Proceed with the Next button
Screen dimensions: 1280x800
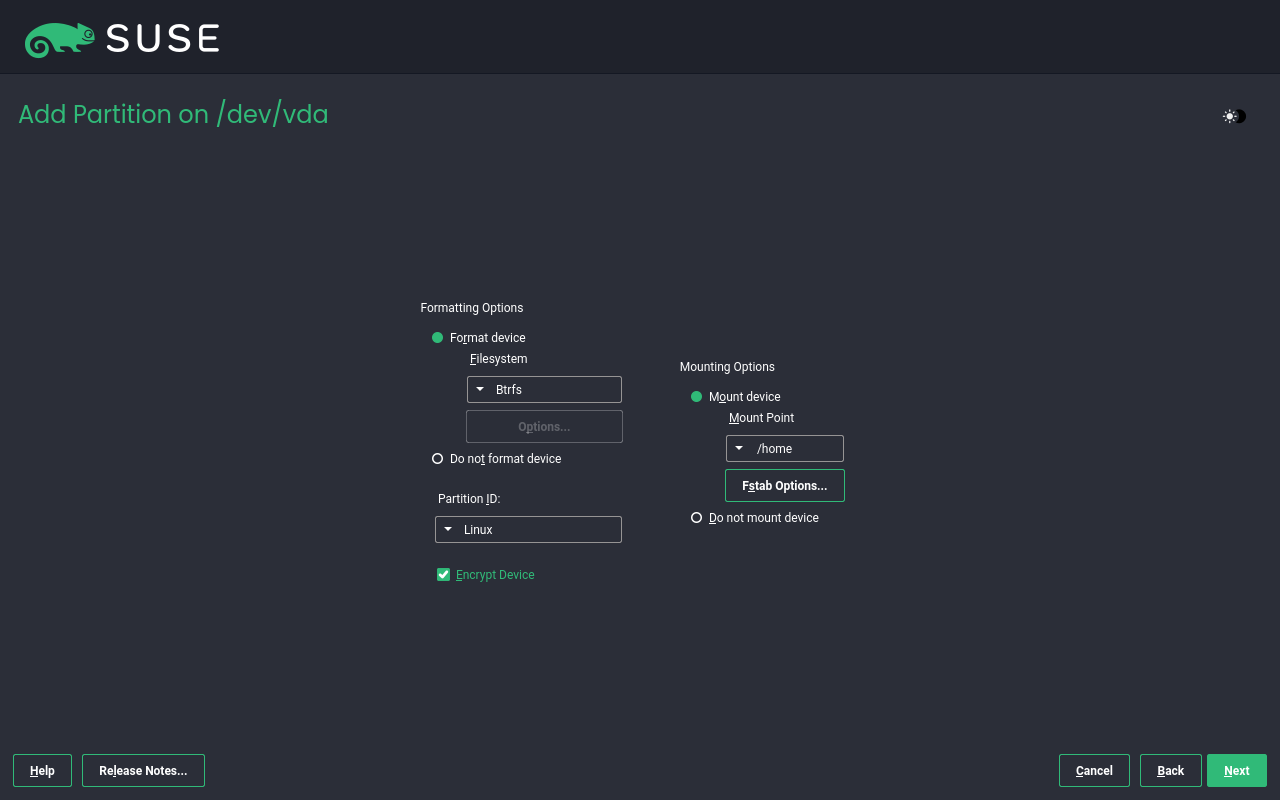click(x=1236, y=771)
